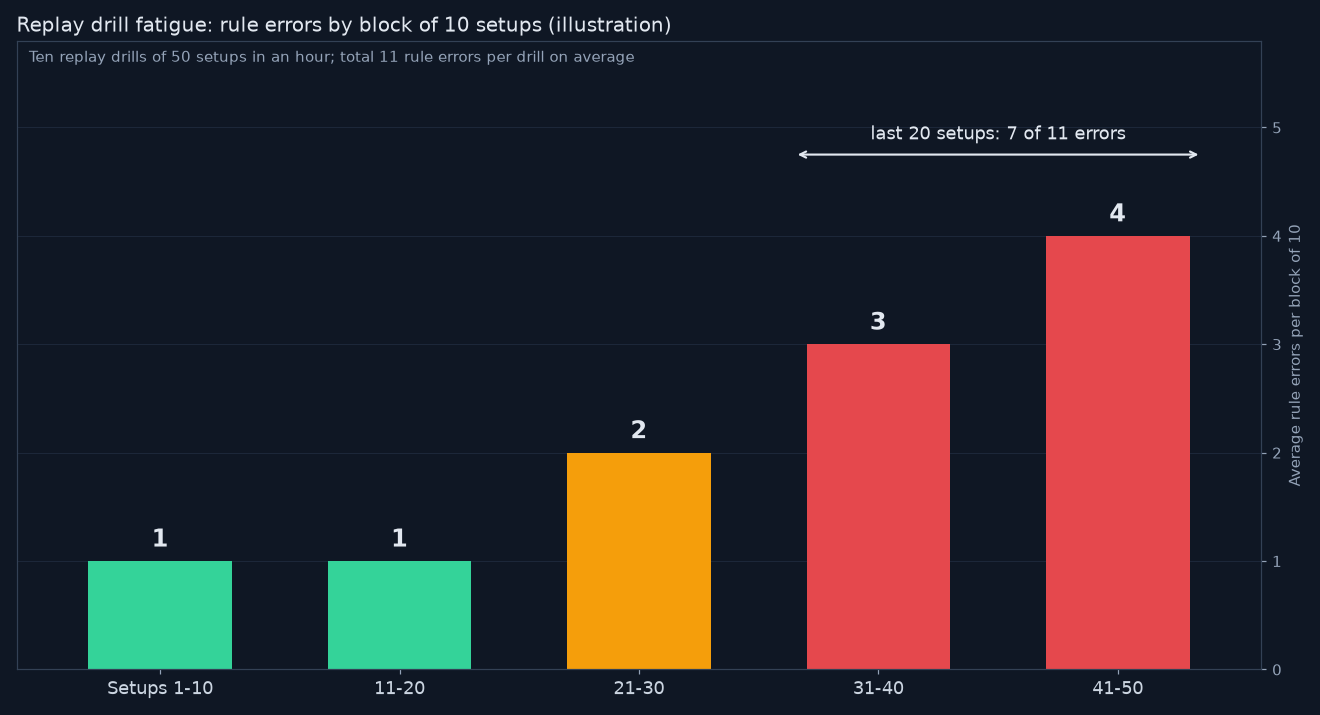Click the green bar for Setups 1-10

pyautogui.click(x=160, y=615)
